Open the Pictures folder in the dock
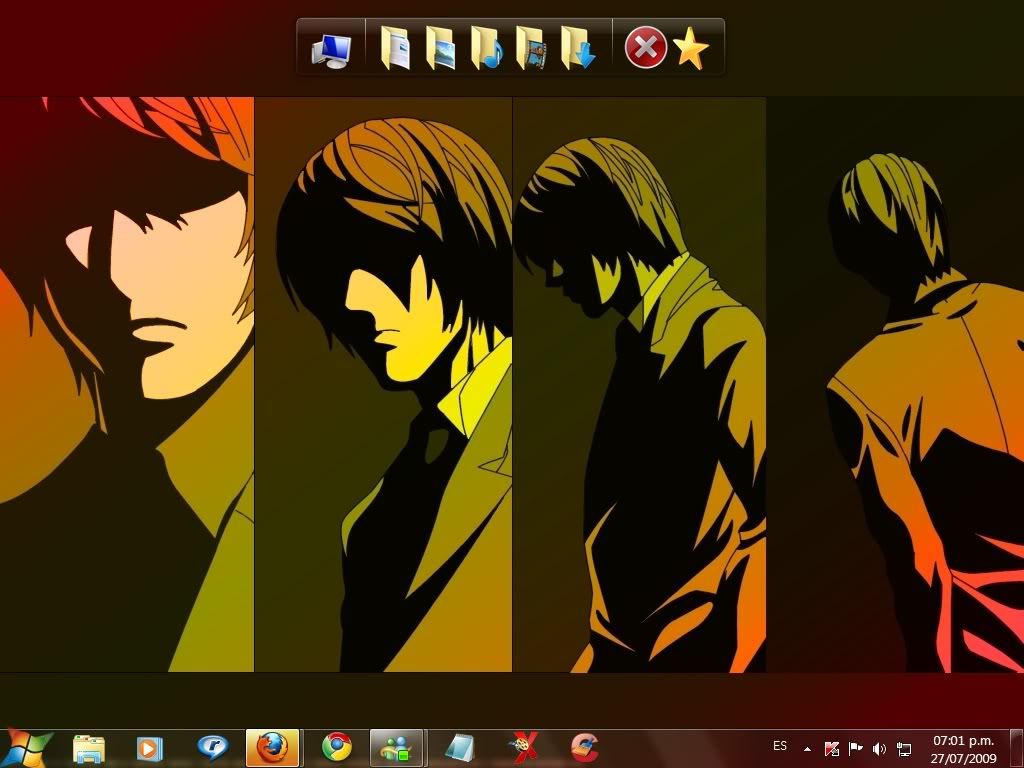1024x768 pixels. [440, 48]
